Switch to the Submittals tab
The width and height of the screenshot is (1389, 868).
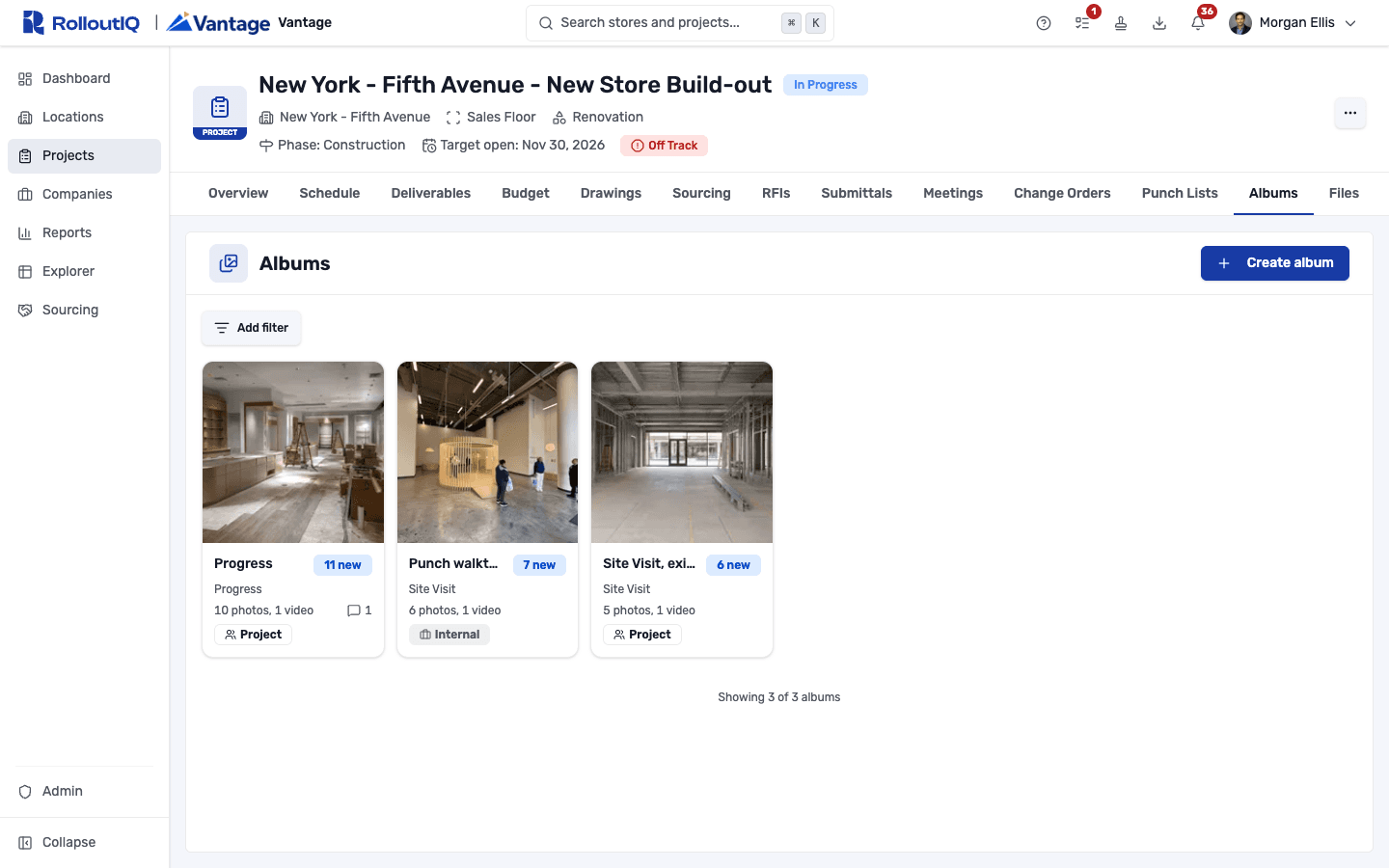[x=857, y=193]
